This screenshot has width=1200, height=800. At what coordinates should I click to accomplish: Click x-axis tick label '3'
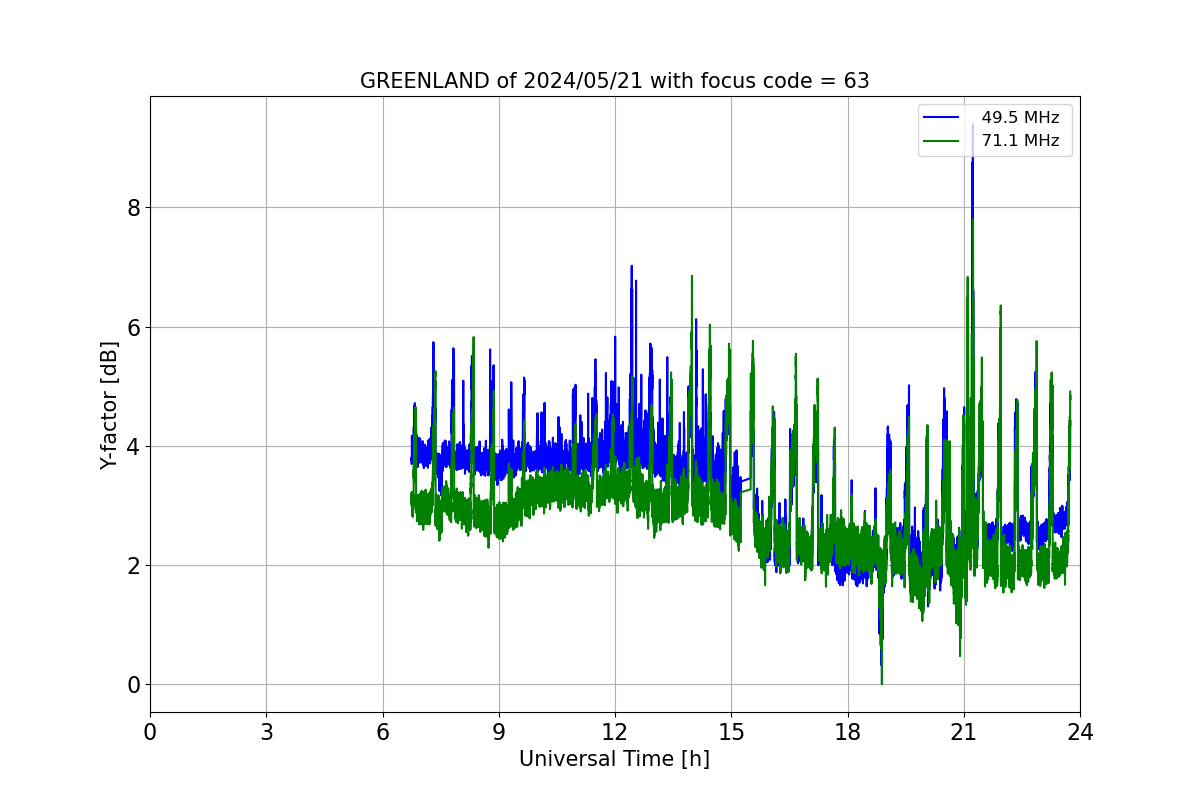click(x=266, y=732)
